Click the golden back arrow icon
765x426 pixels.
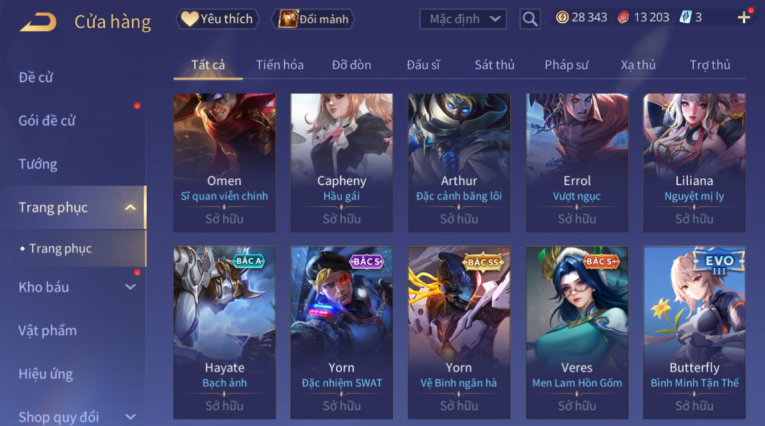[x=38, y=22]
